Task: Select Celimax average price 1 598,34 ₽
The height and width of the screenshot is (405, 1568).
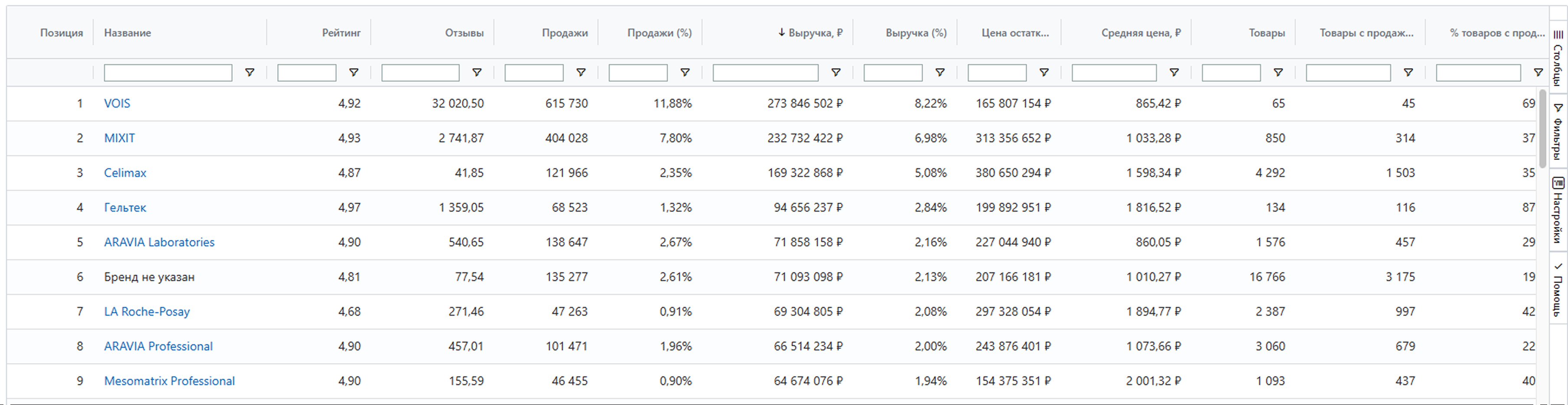Action: click(x=1153, y=173)
